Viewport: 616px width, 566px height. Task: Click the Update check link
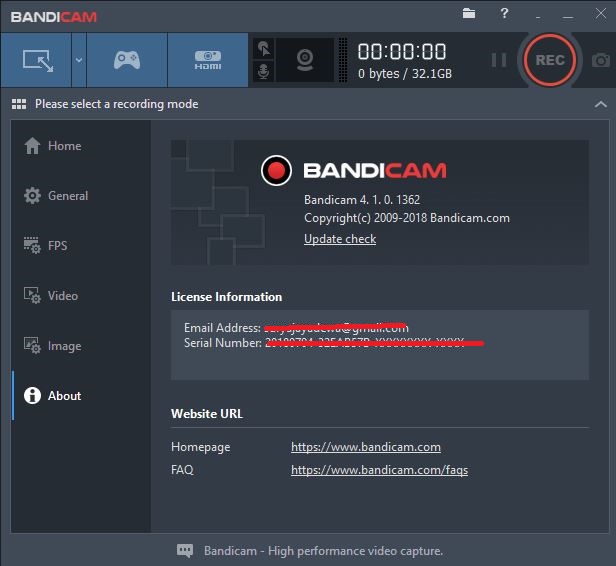340,239
